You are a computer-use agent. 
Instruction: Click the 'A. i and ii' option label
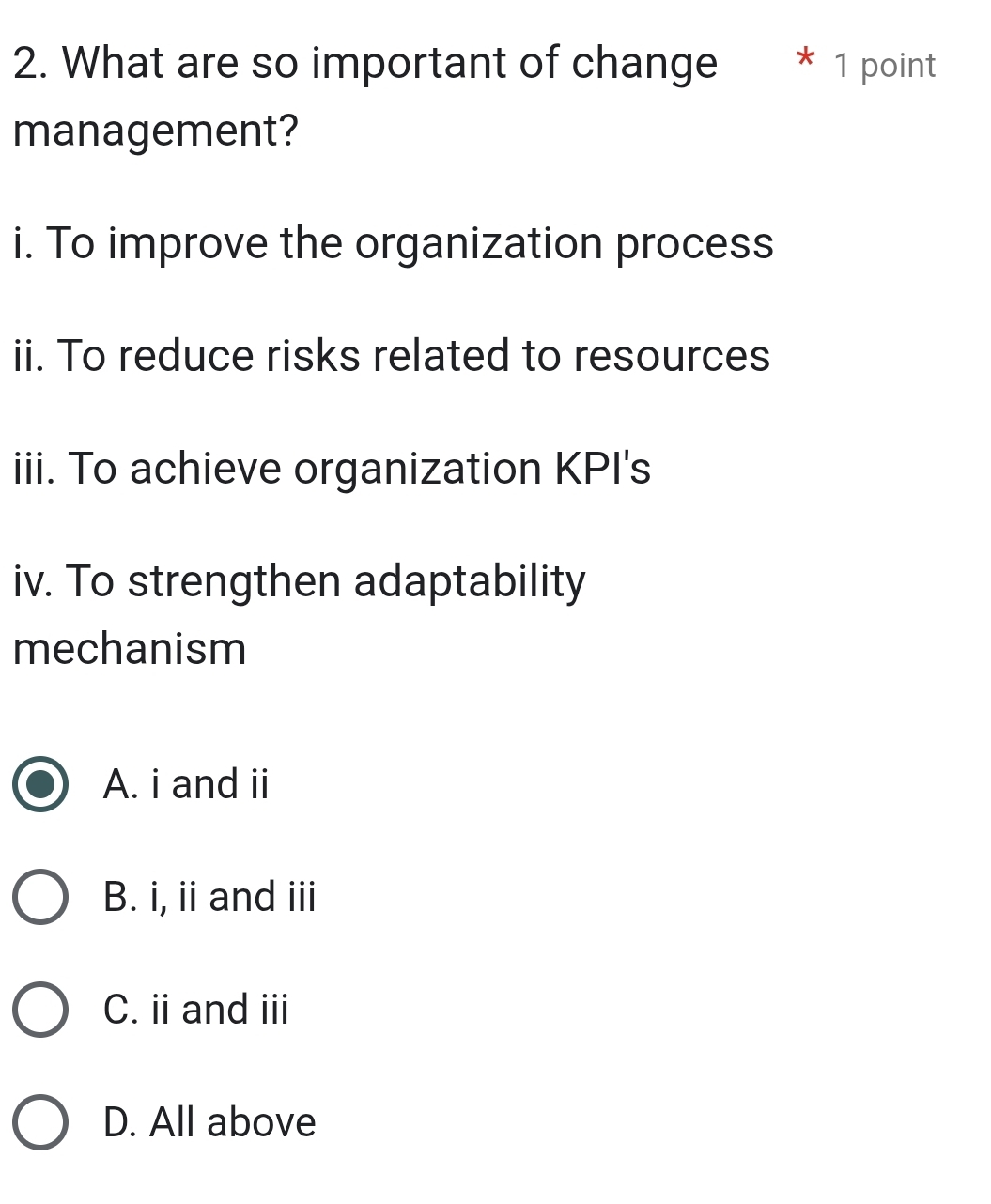tap(186, 784)
